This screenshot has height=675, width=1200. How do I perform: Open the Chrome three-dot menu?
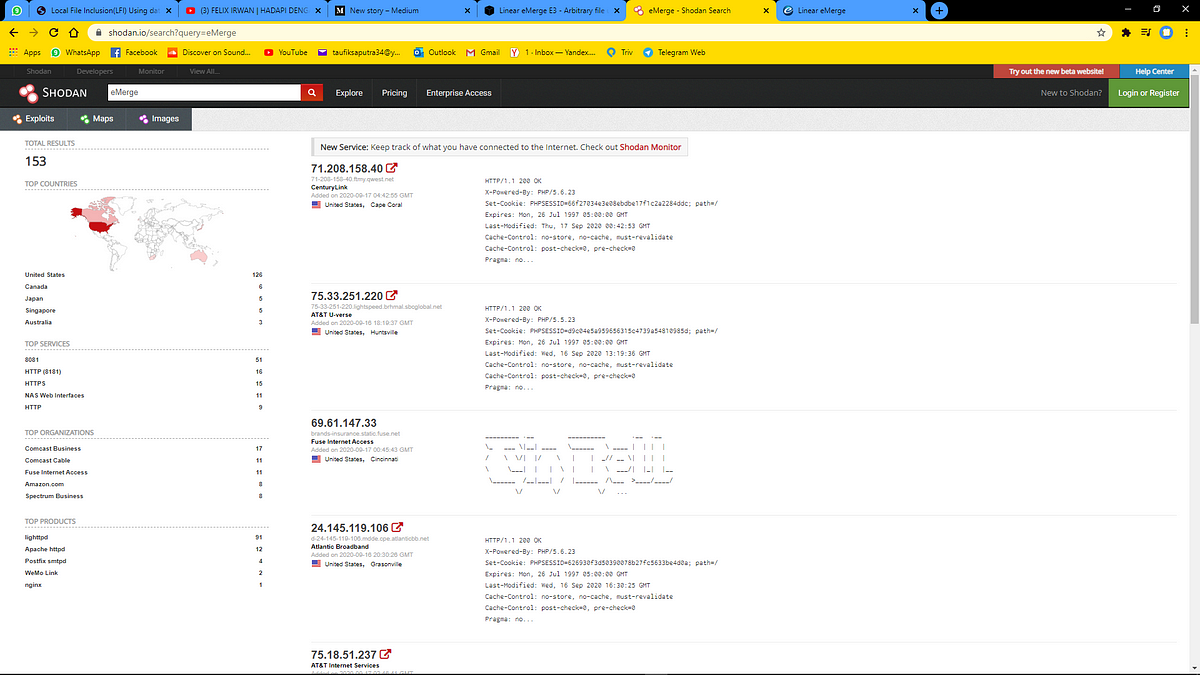coord(1187,32)
